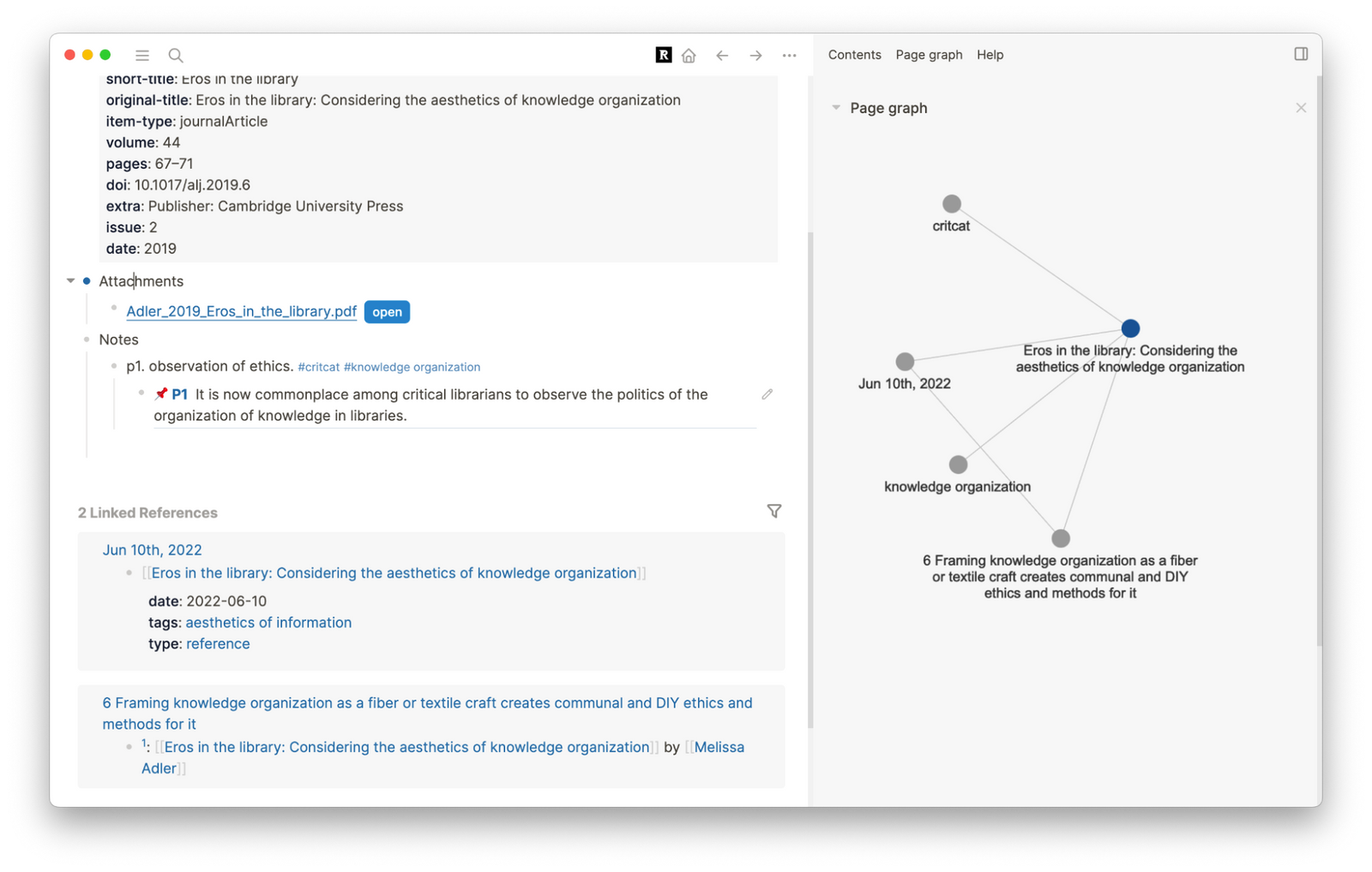Click the bullet dot next to Notes
This screenshot has width=1372, height=872.
87,340
